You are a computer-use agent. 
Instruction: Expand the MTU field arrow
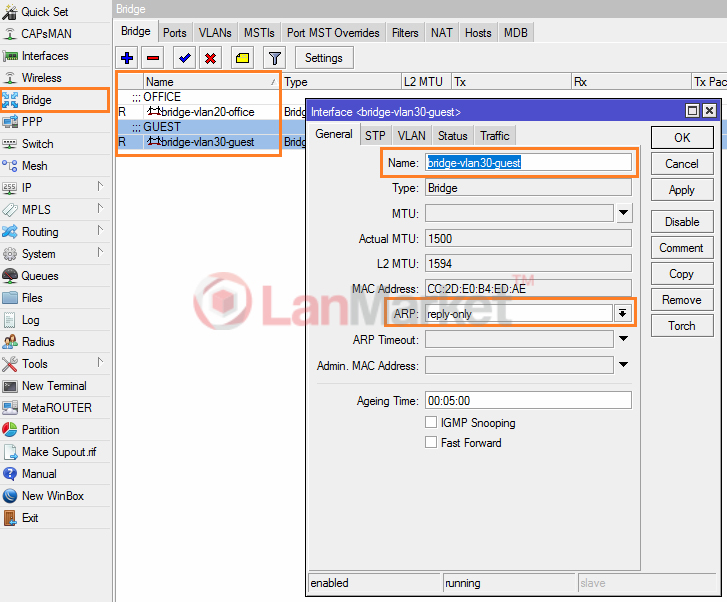[x=624, y=212]
